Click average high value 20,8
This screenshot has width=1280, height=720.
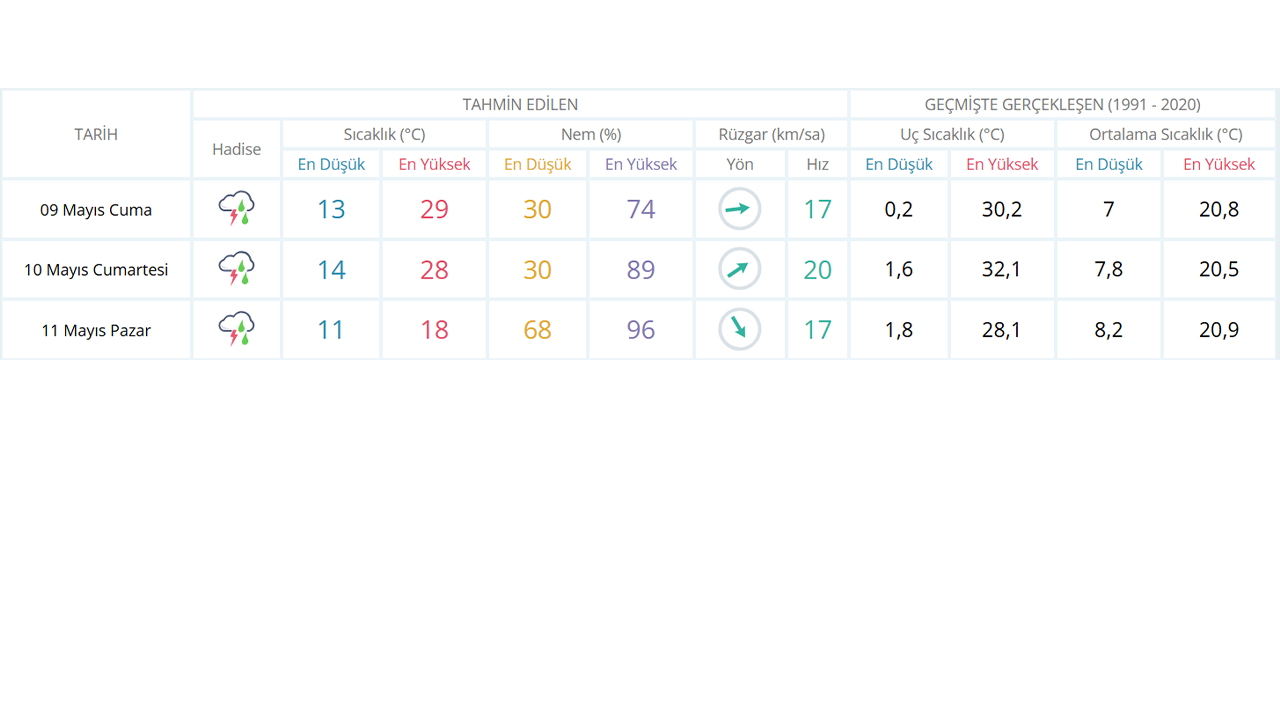point(1219,210)
